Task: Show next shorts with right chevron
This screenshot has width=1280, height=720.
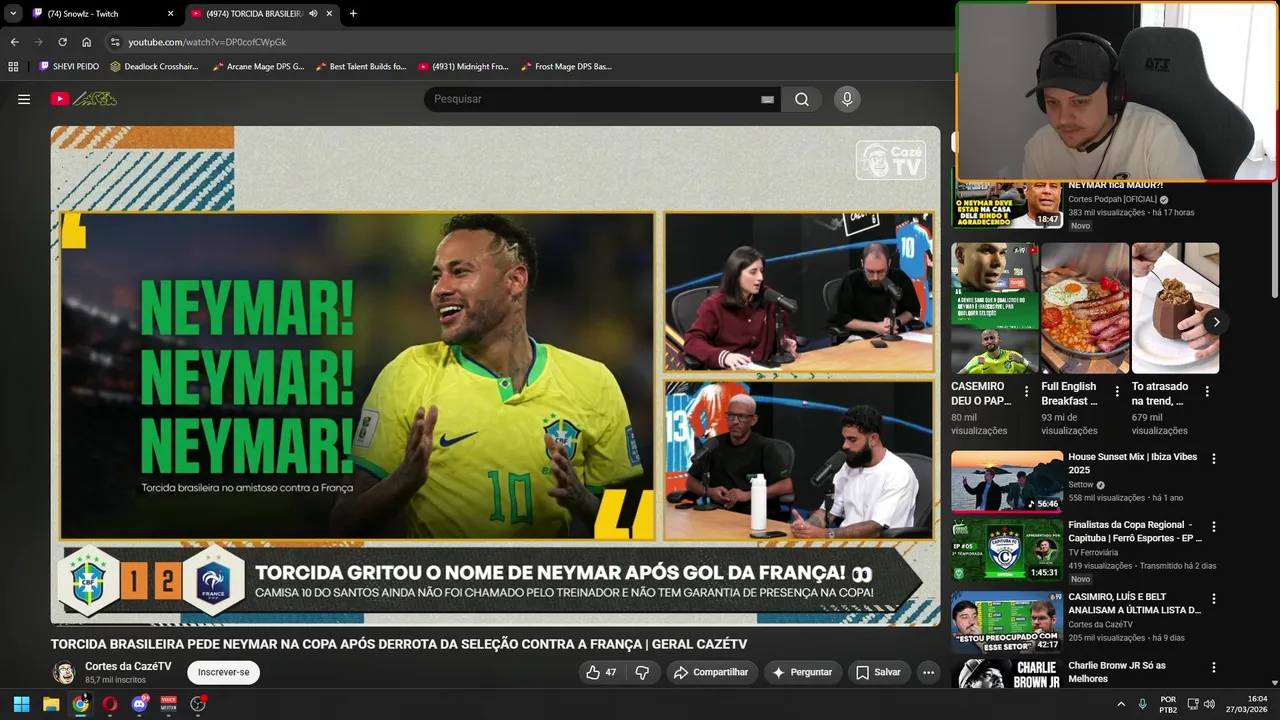Action: point(1216,322)
